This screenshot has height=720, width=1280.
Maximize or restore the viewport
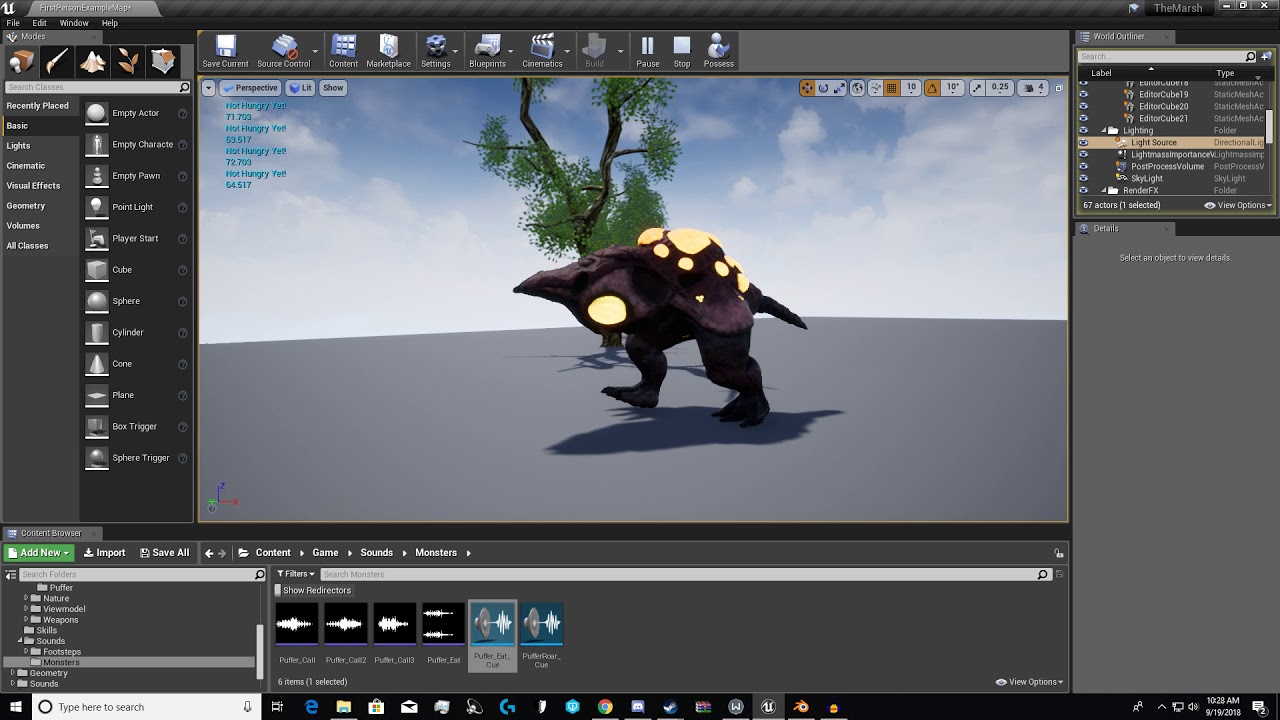click(1059, 88)
